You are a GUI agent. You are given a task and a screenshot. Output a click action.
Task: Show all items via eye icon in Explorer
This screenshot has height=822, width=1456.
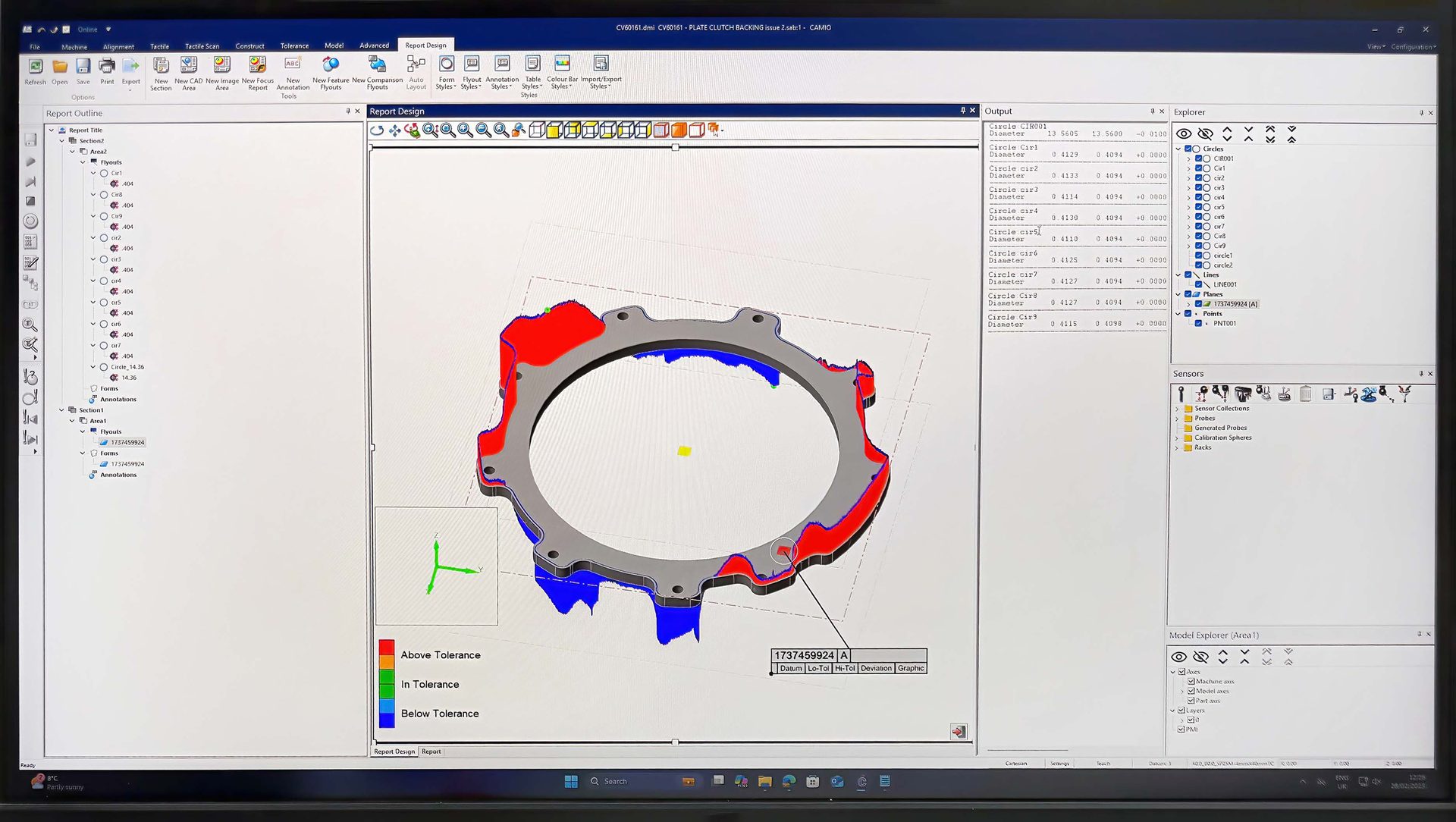pyautogui.click(x=1184, y=133)
